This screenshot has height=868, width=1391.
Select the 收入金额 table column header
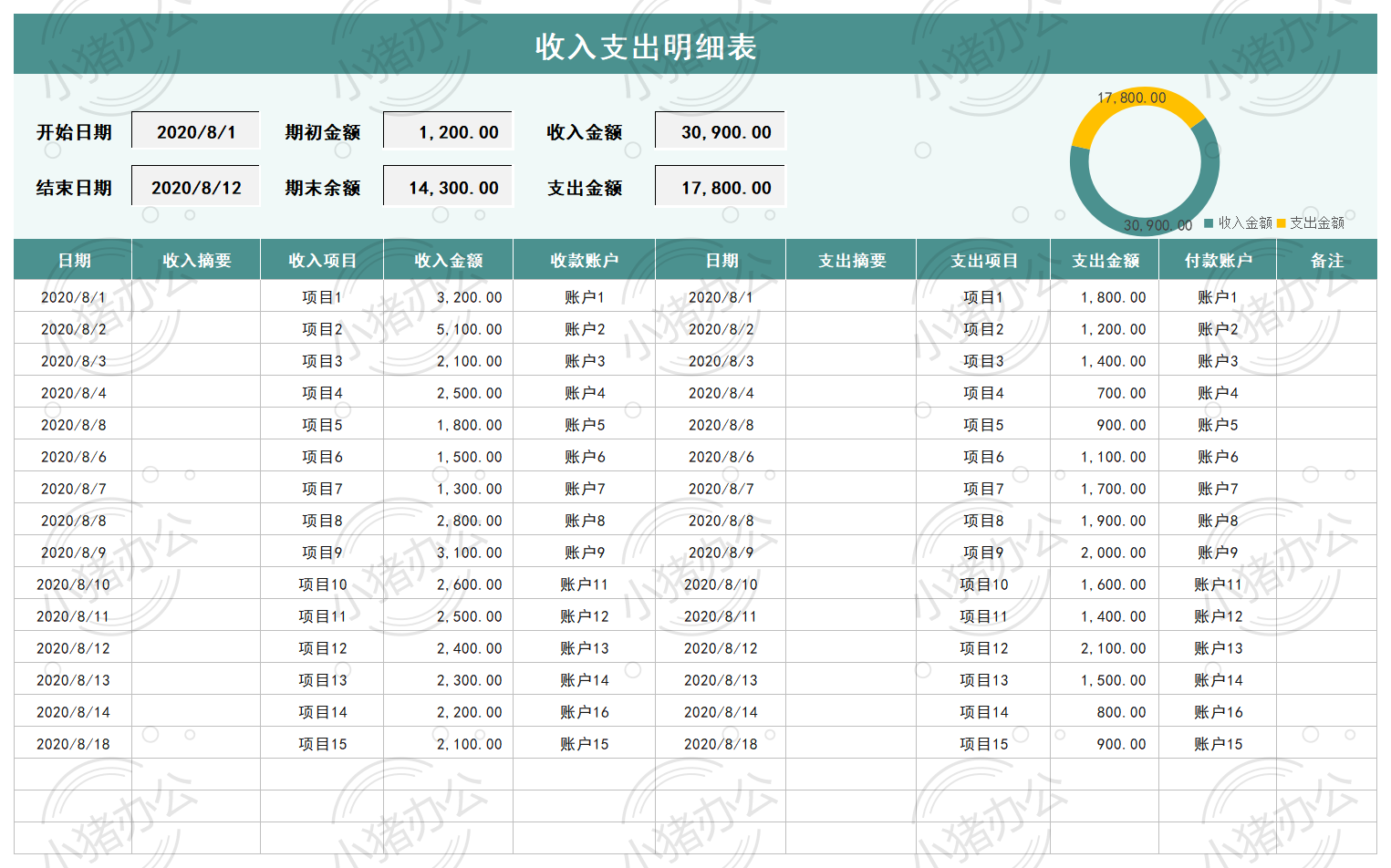pyautogui.click(x=448, y=260)
